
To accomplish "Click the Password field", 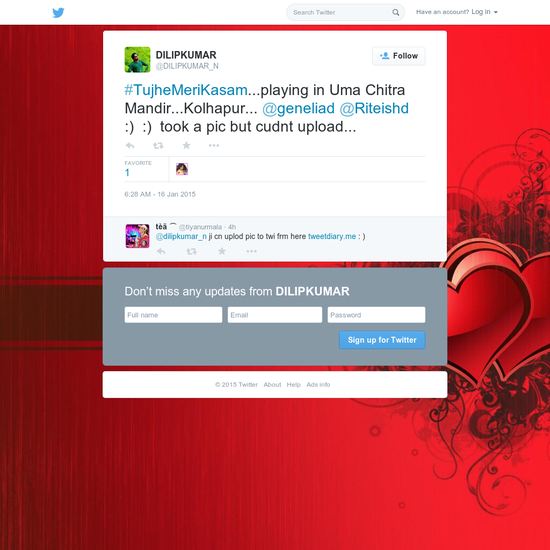I will [376, 315].
